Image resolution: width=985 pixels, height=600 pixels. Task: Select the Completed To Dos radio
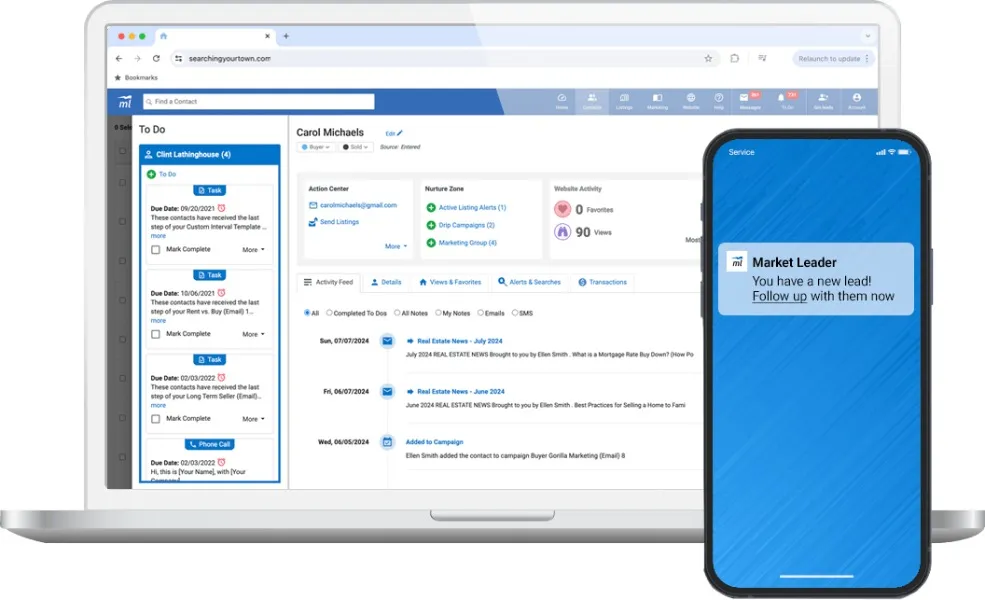[329, 312]
